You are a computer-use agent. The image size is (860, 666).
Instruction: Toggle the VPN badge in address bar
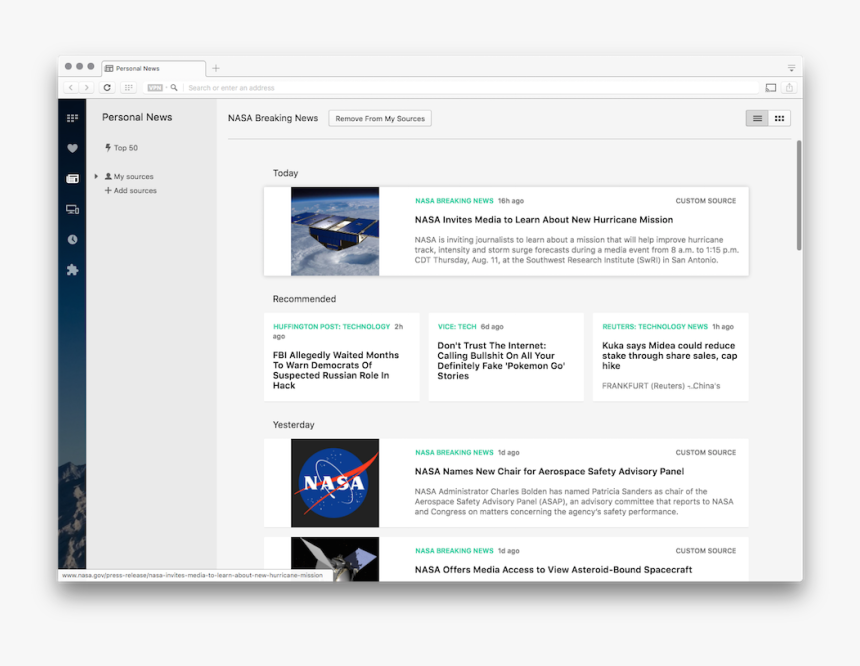pyautogui.click(x=155, y=88)
